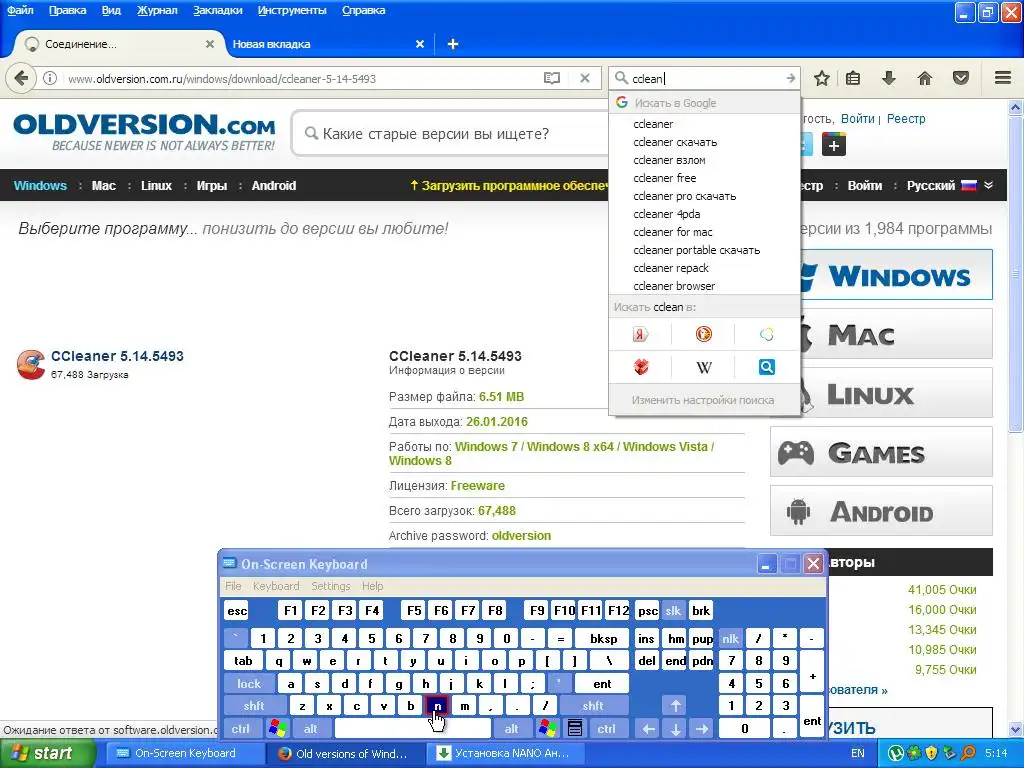Toggle the left alt key on keyboard
The image size is (1024, 768).
pos(311,728)
